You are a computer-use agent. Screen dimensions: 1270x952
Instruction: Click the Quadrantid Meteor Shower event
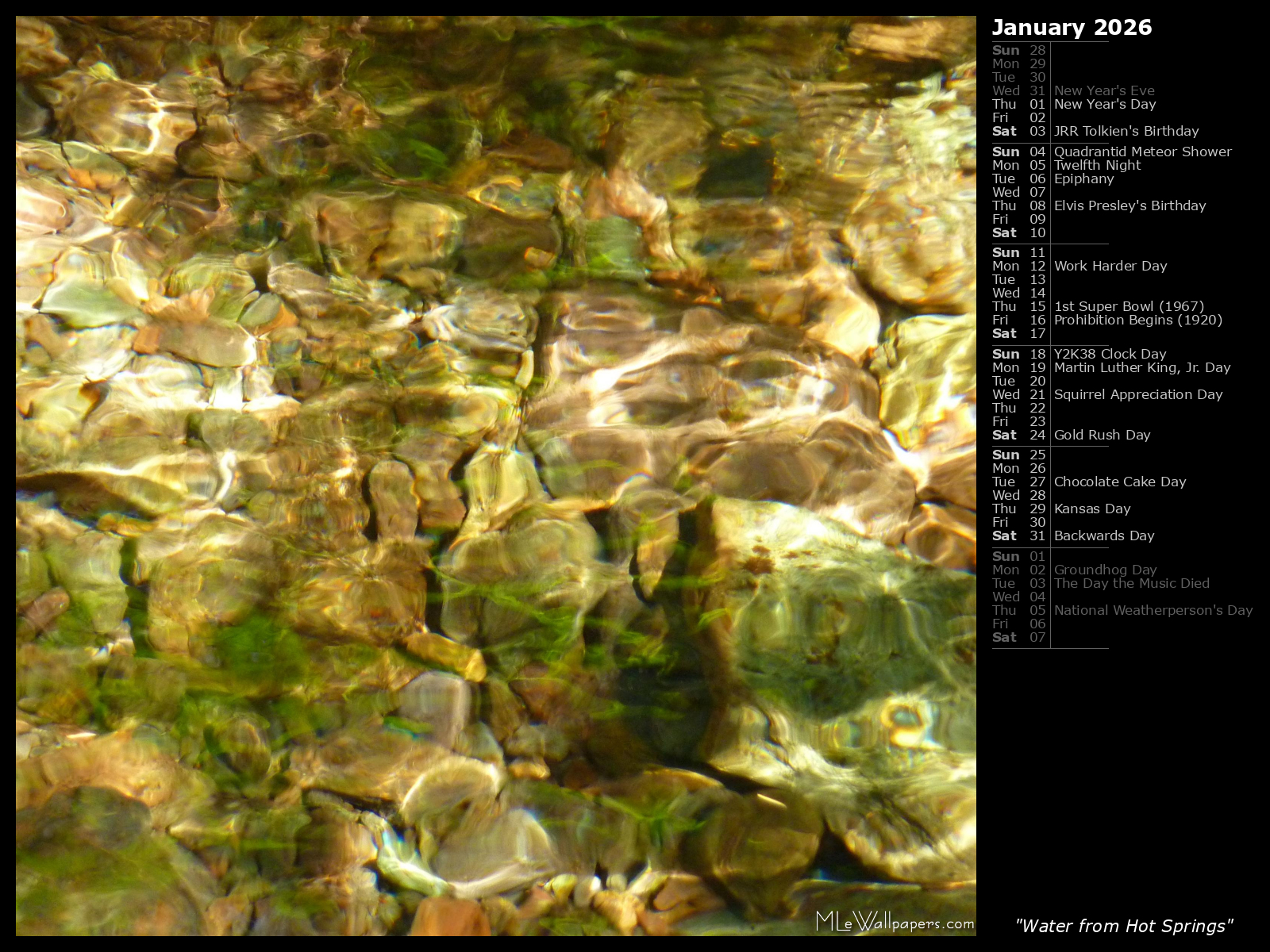coord(1142,152)
